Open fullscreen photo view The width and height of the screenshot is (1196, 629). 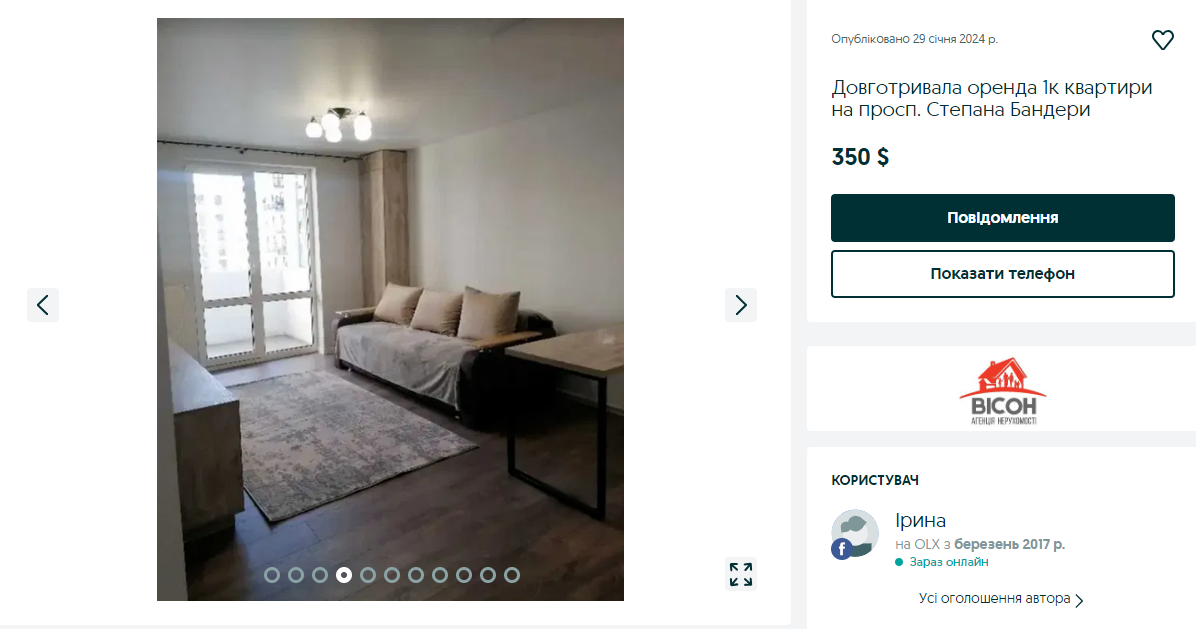[x=741, y=575]
